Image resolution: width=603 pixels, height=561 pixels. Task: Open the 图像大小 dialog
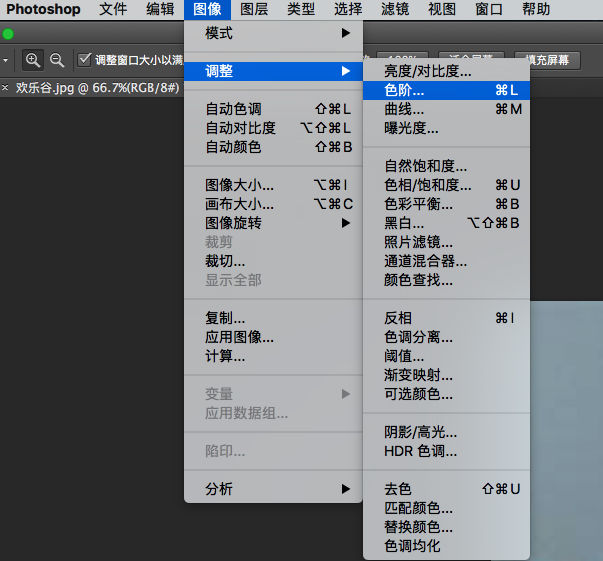tap(273, 185)
